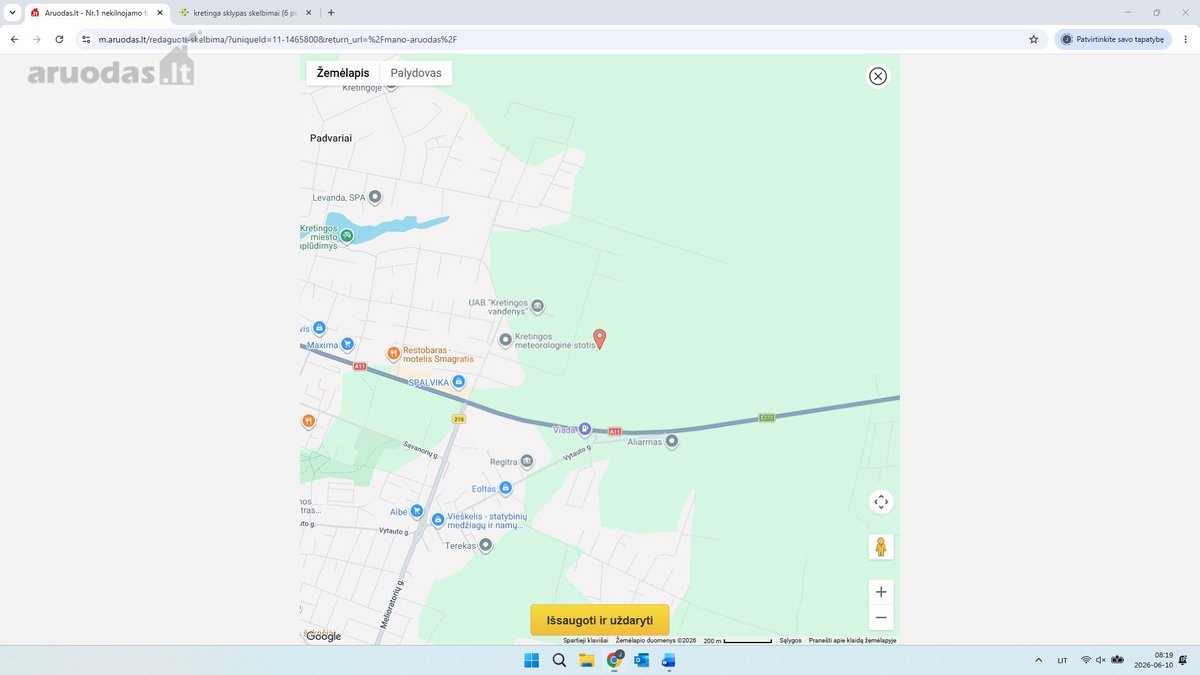Click the Regitra building marker

pos(527,461)
